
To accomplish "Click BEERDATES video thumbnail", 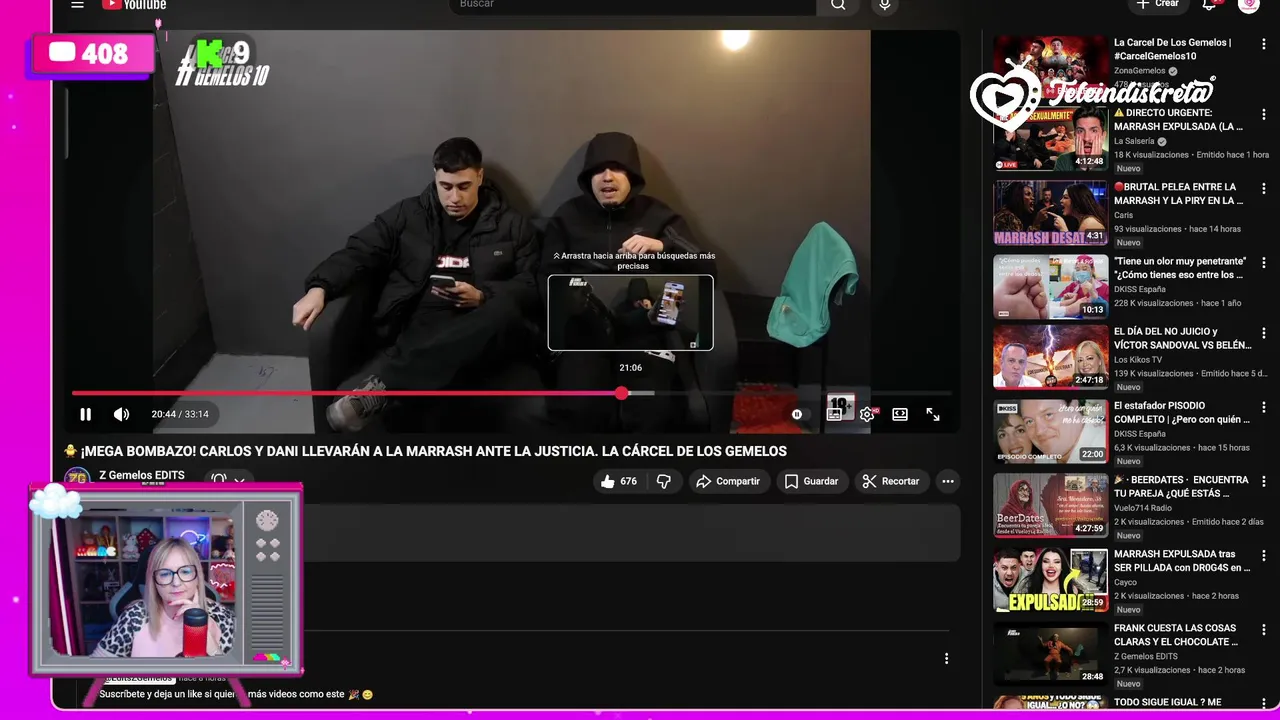I will point(1050,505).
